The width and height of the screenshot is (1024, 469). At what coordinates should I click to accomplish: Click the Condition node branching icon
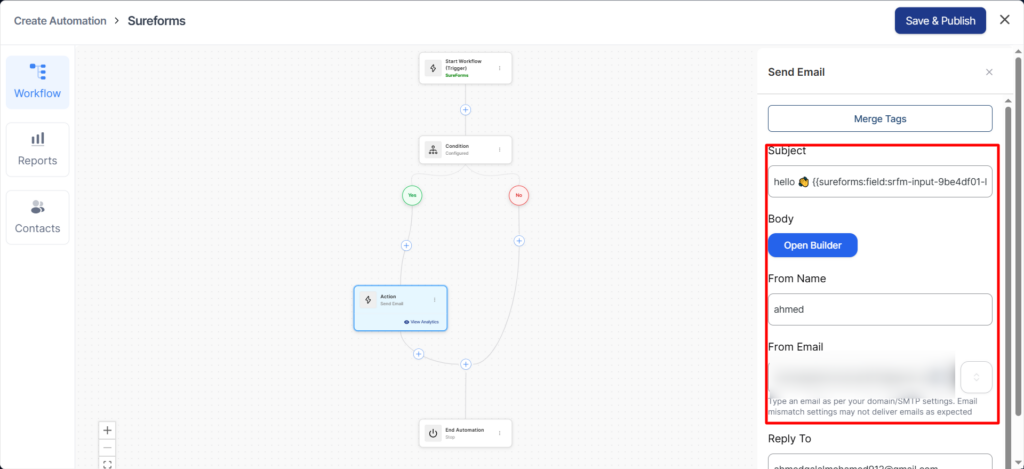[x=433, y=150]
